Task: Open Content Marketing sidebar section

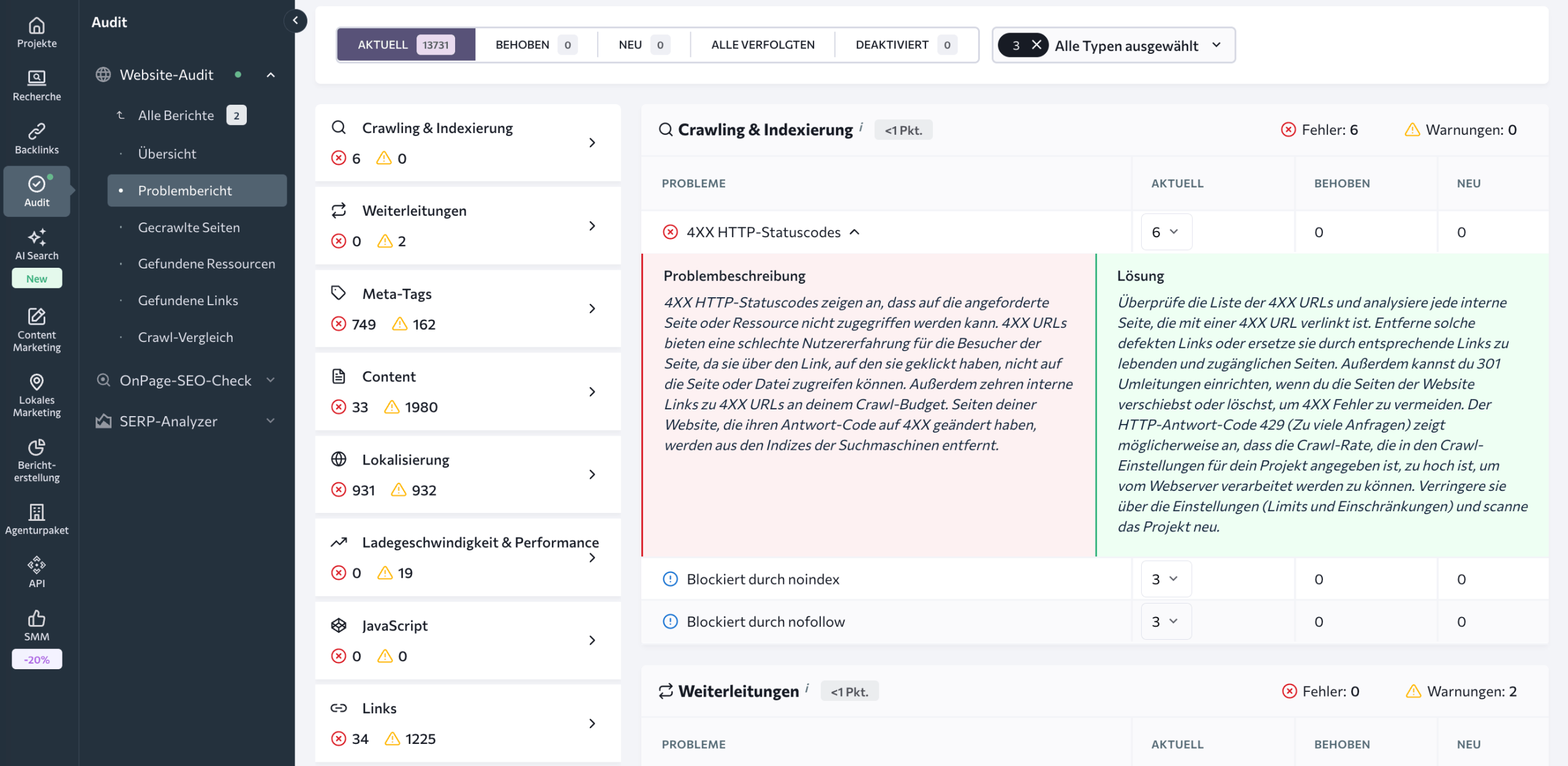Action: pos(37,330)
